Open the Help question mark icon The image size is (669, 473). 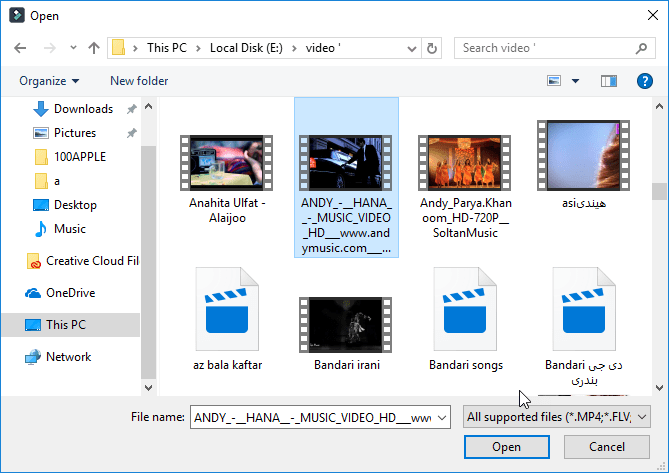[645, 81]
